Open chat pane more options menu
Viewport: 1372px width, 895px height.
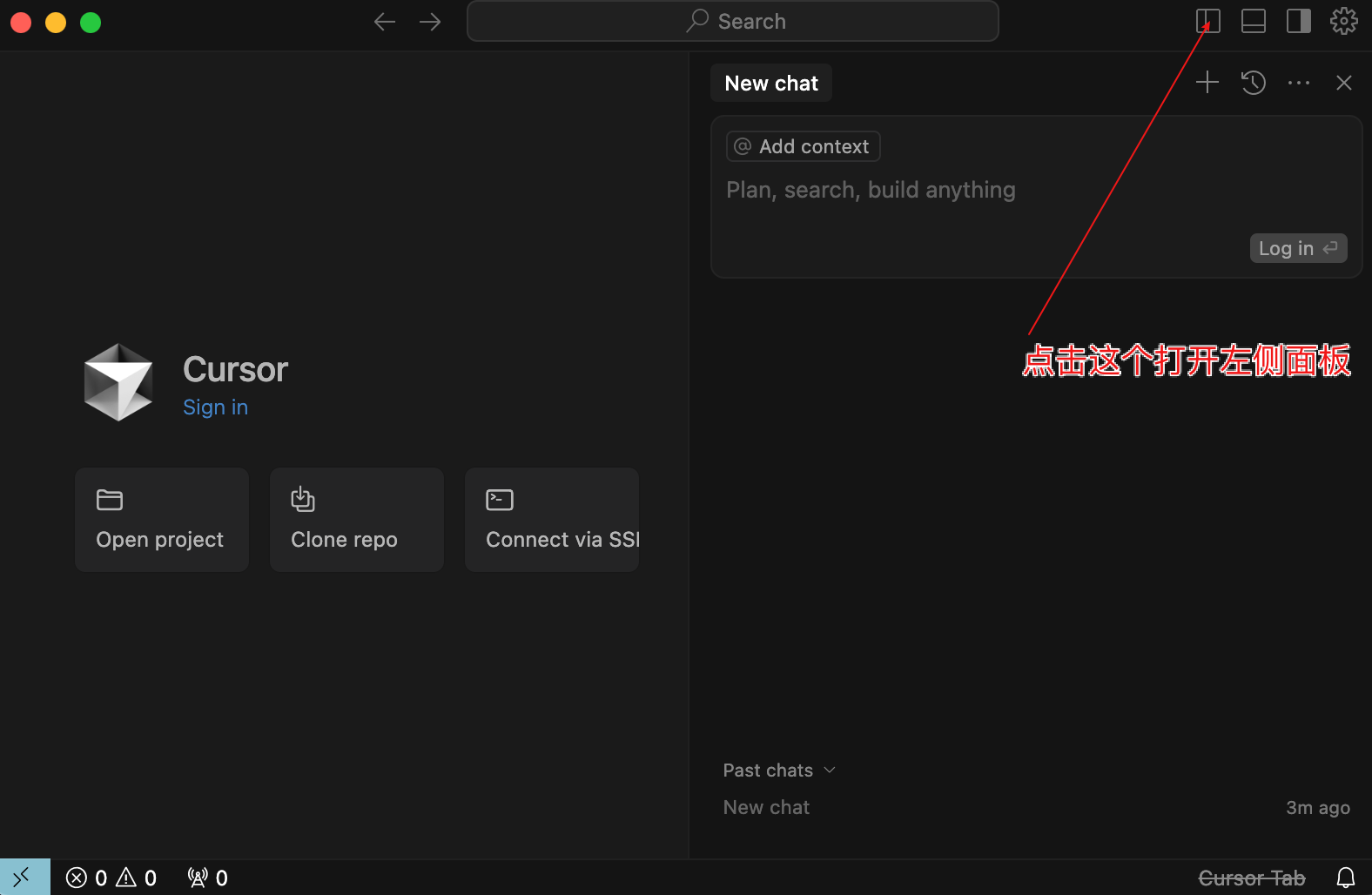click(1299, 83)
